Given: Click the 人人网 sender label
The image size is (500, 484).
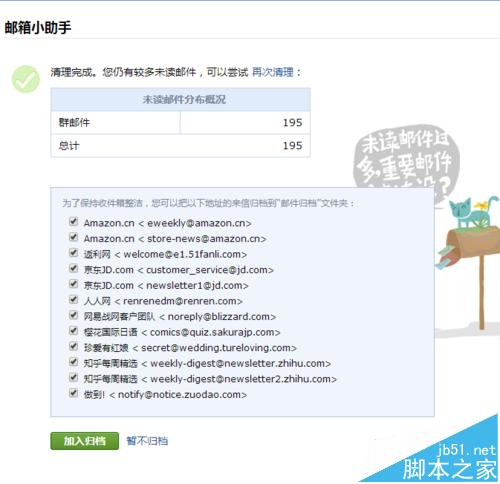Looking at the screenshot, I should tap(163, 301).
